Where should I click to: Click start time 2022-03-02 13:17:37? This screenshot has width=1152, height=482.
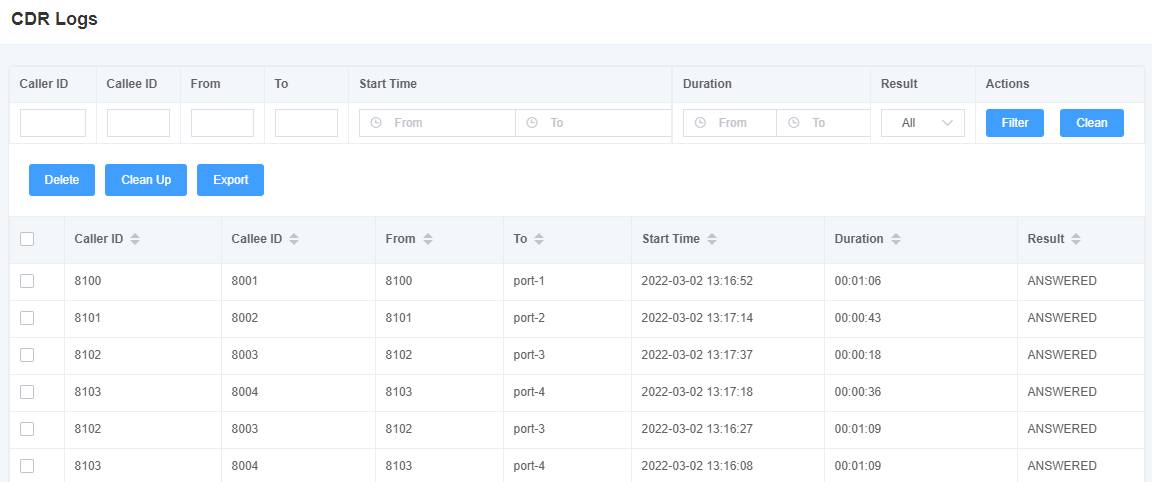tap(697, 355)
